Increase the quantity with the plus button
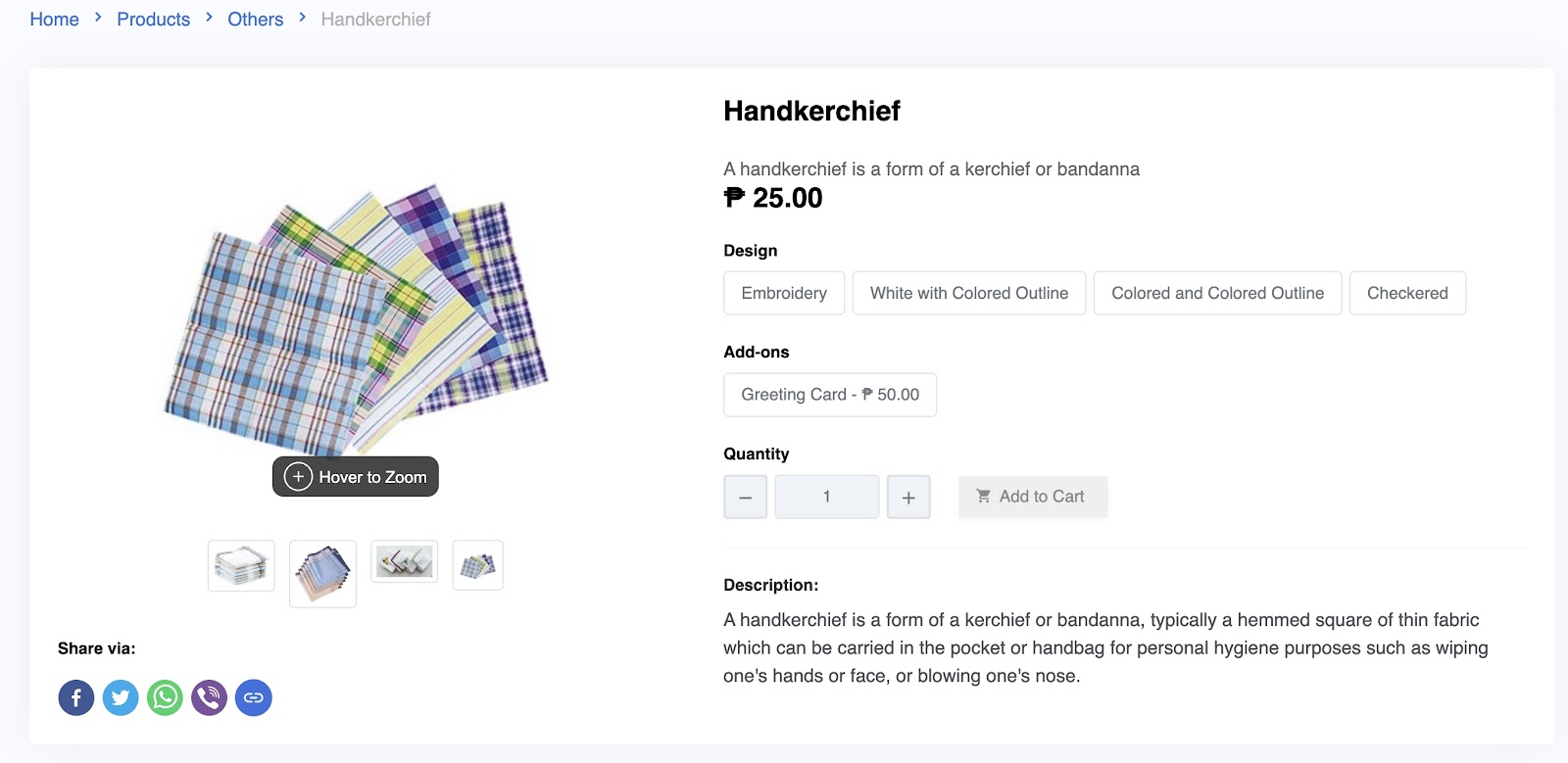1568x763 pixels. [908, 497]
